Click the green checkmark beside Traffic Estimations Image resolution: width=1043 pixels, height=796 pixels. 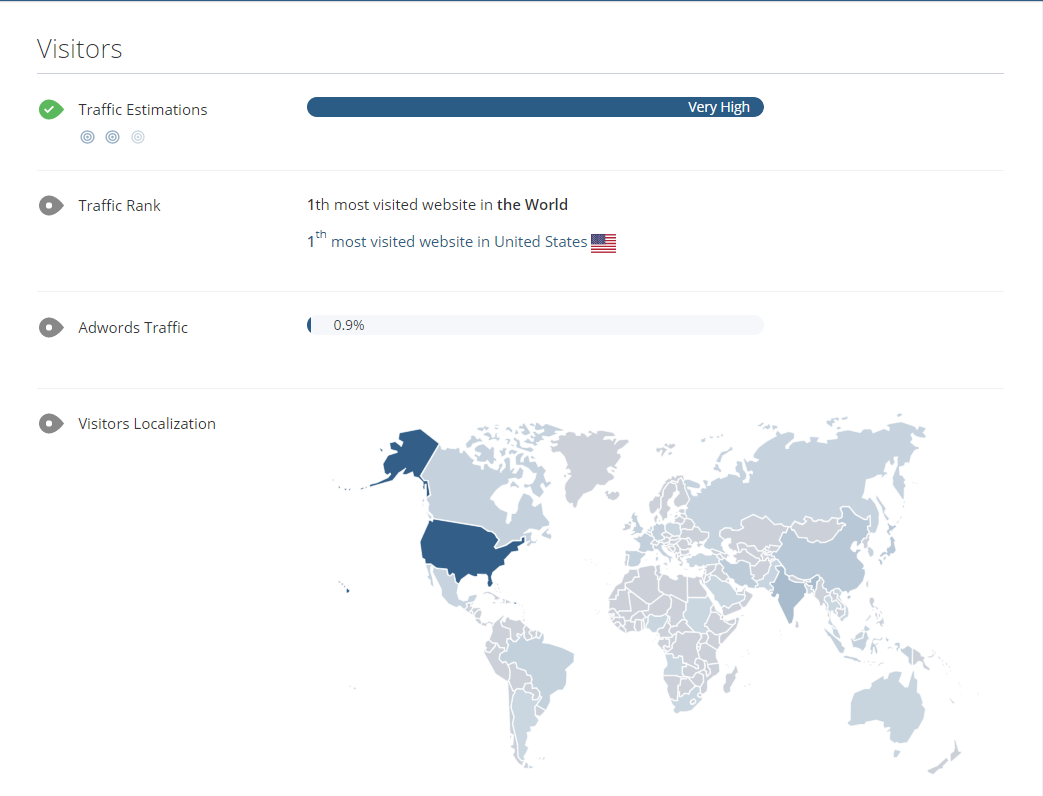click(51, 110)
